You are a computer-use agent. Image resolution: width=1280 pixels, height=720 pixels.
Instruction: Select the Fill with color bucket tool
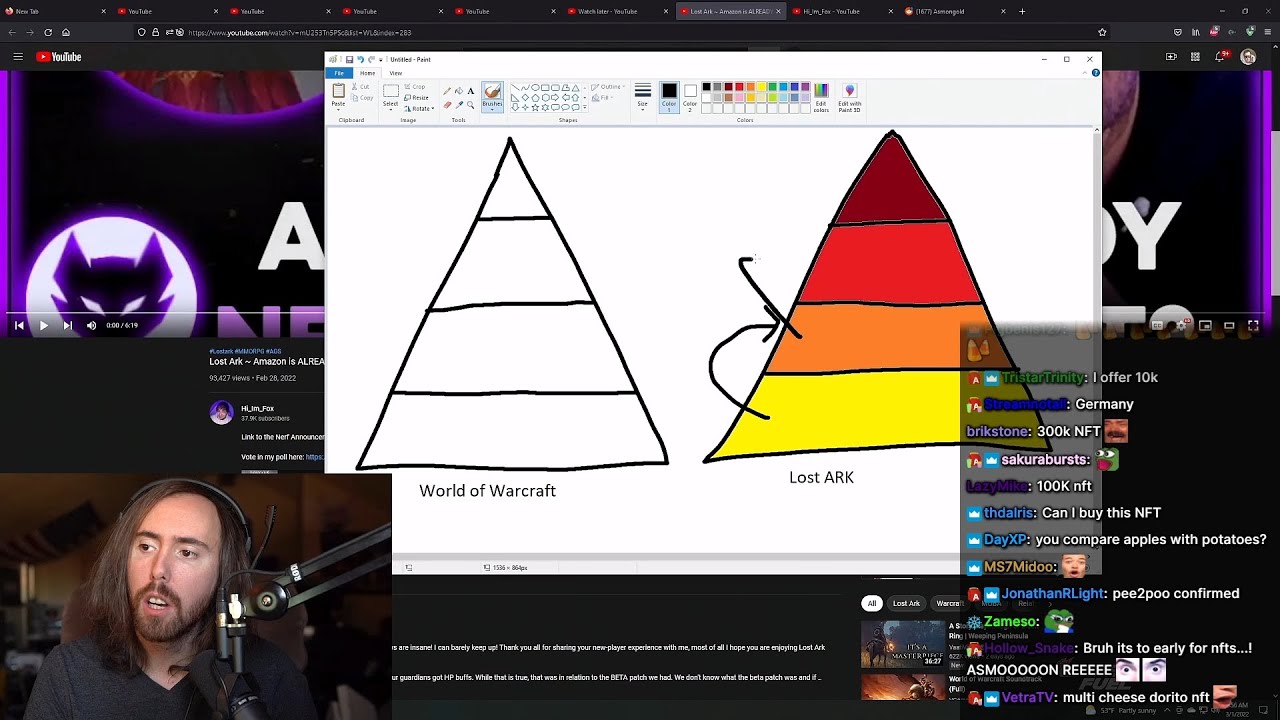point(459,91)
